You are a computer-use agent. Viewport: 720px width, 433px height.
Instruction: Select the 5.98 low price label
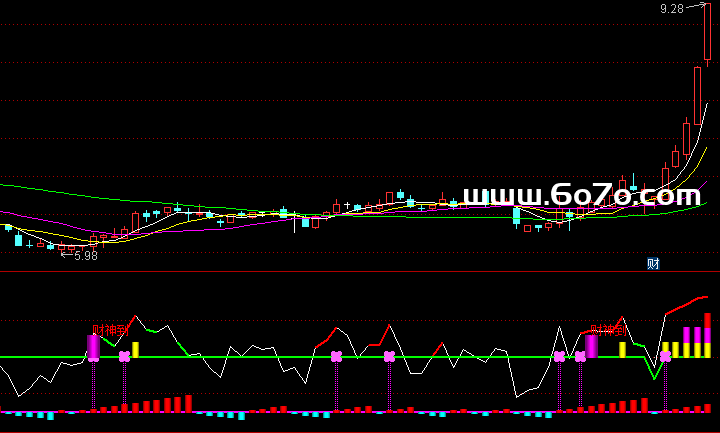pos(85,255)
